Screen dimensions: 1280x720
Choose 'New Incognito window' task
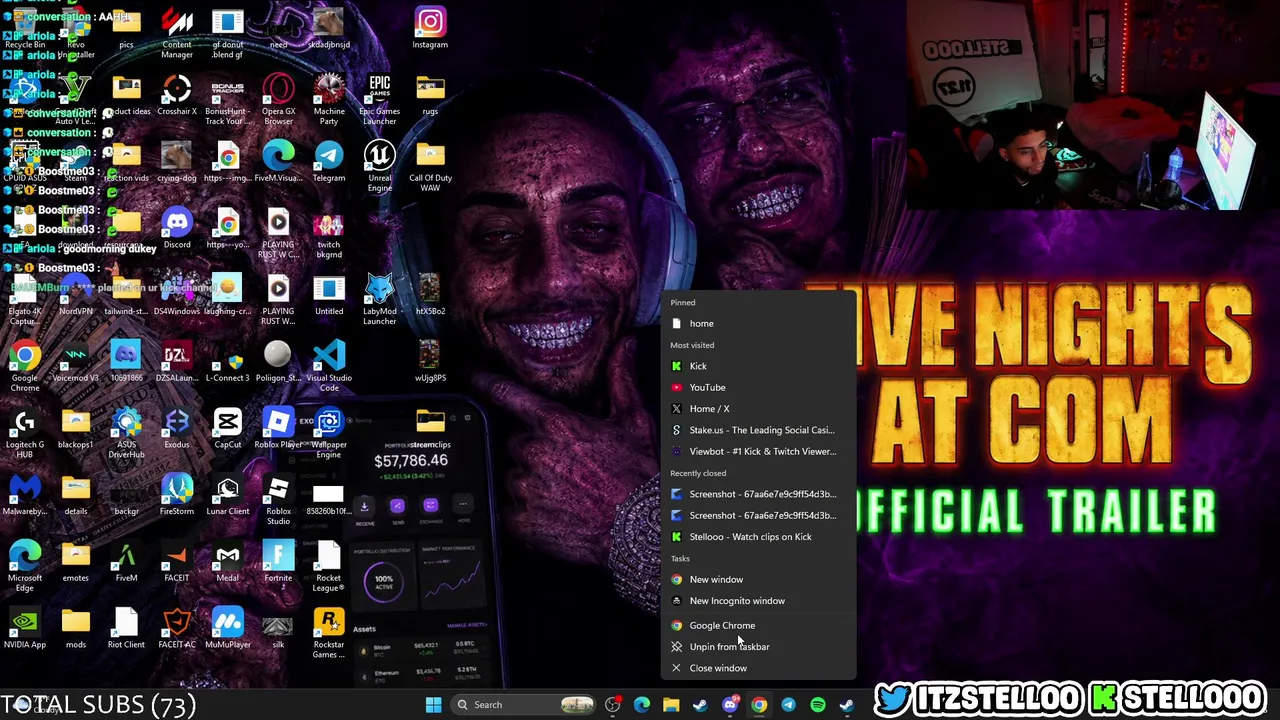coord(760,601)
